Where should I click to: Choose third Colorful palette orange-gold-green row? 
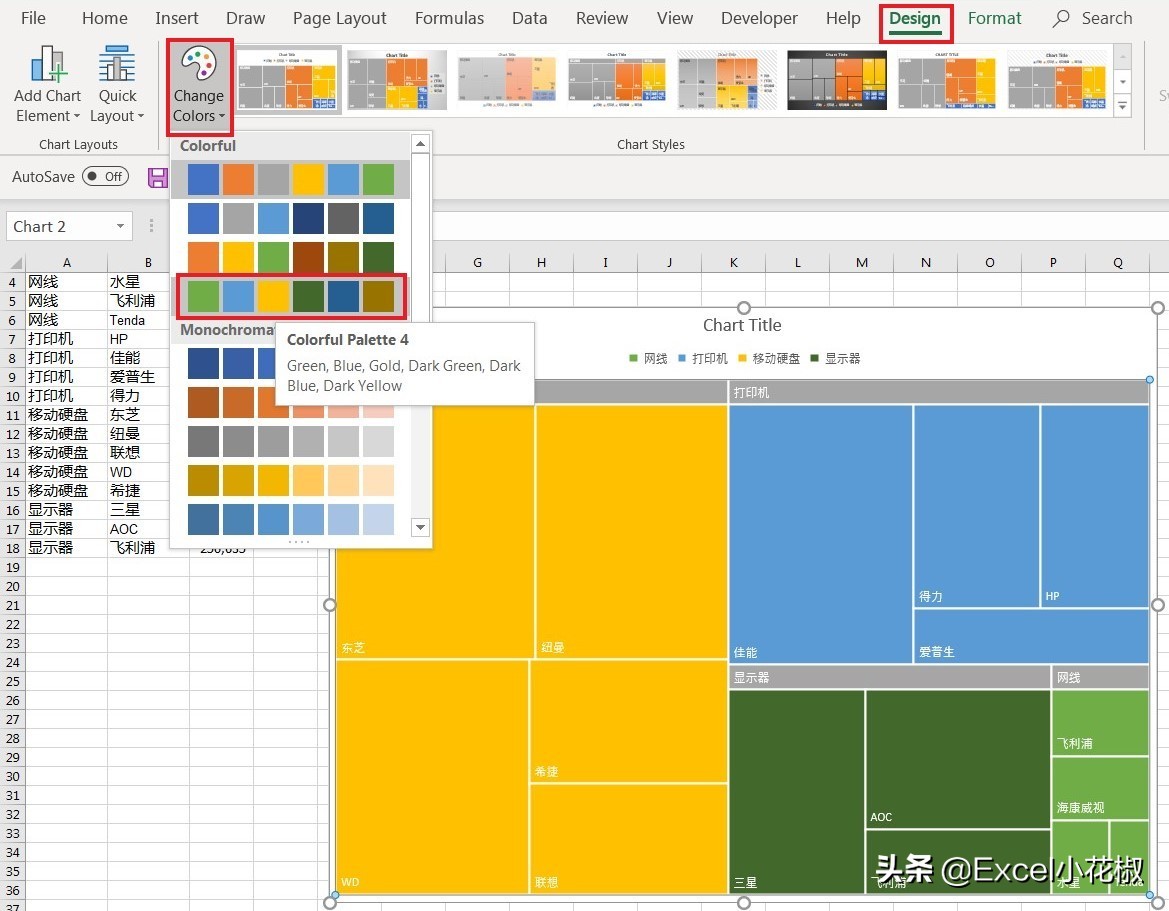click(291, 257)
